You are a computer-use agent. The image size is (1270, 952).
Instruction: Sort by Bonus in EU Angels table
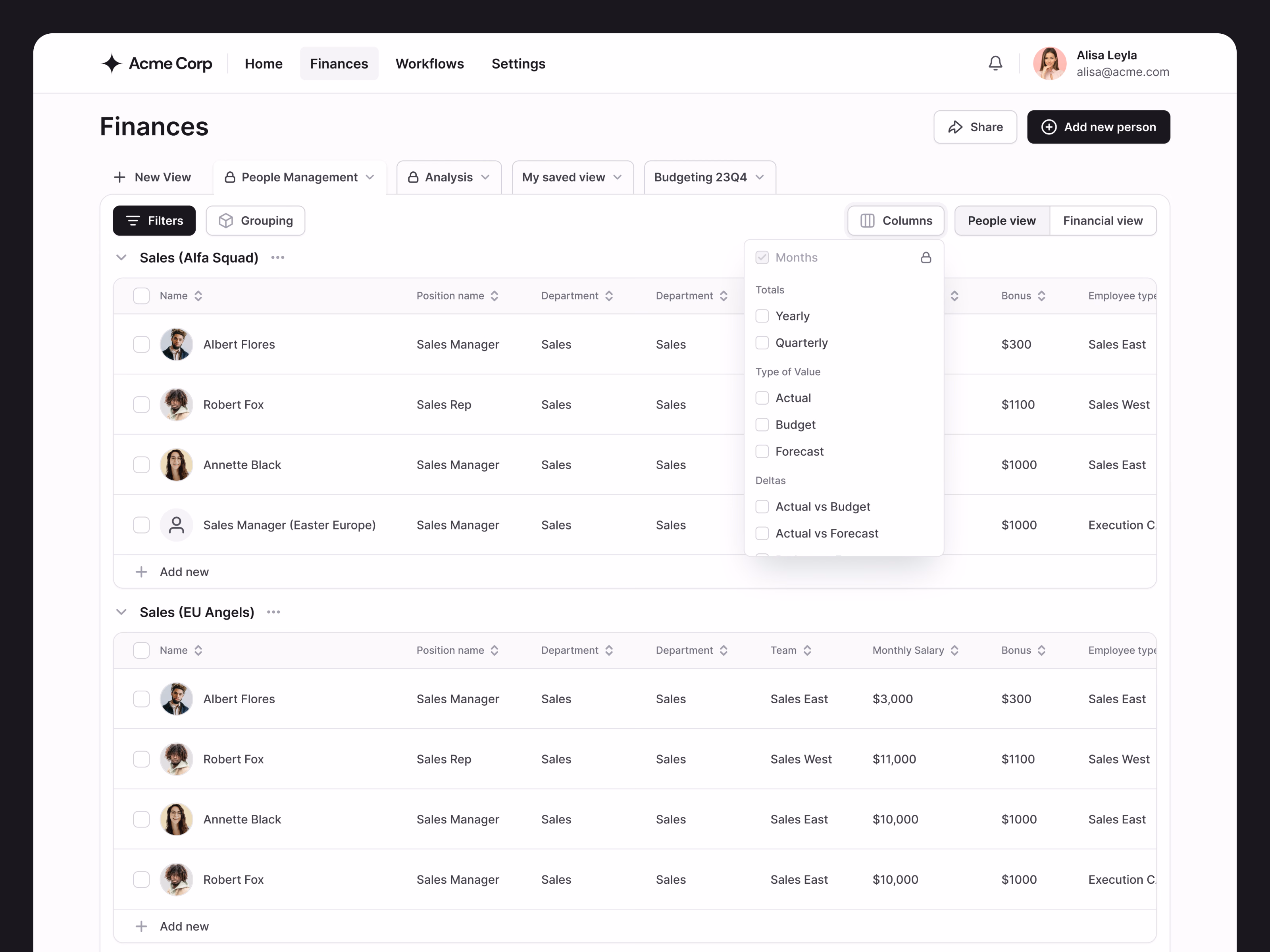(x=1041, y=651)
